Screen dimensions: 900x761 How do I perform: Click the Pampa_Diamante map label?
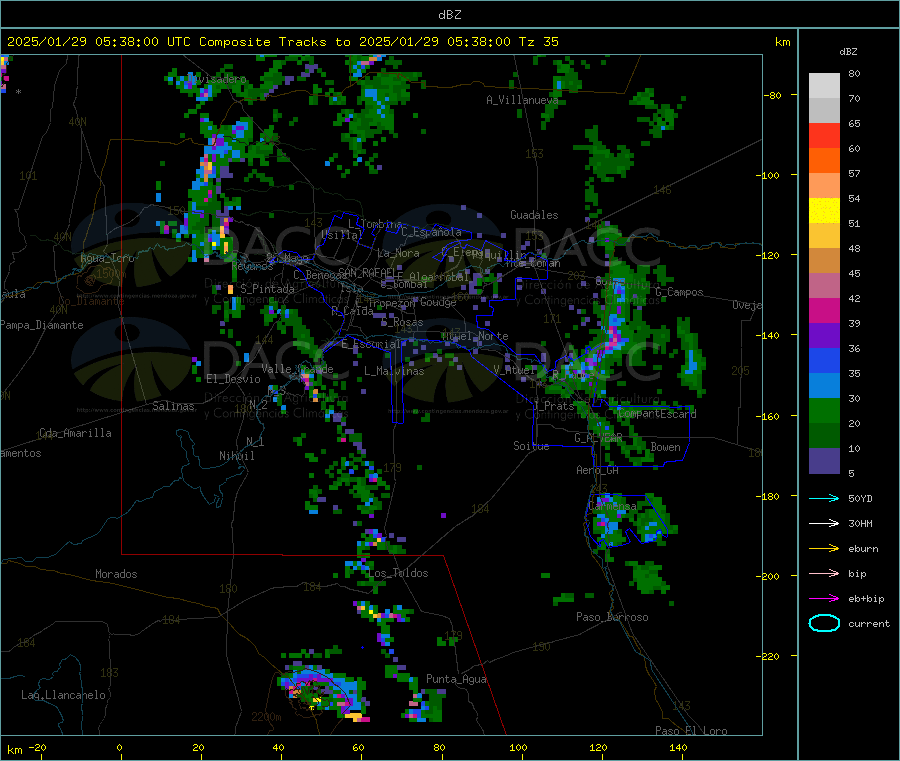click(x=41, y=325)
